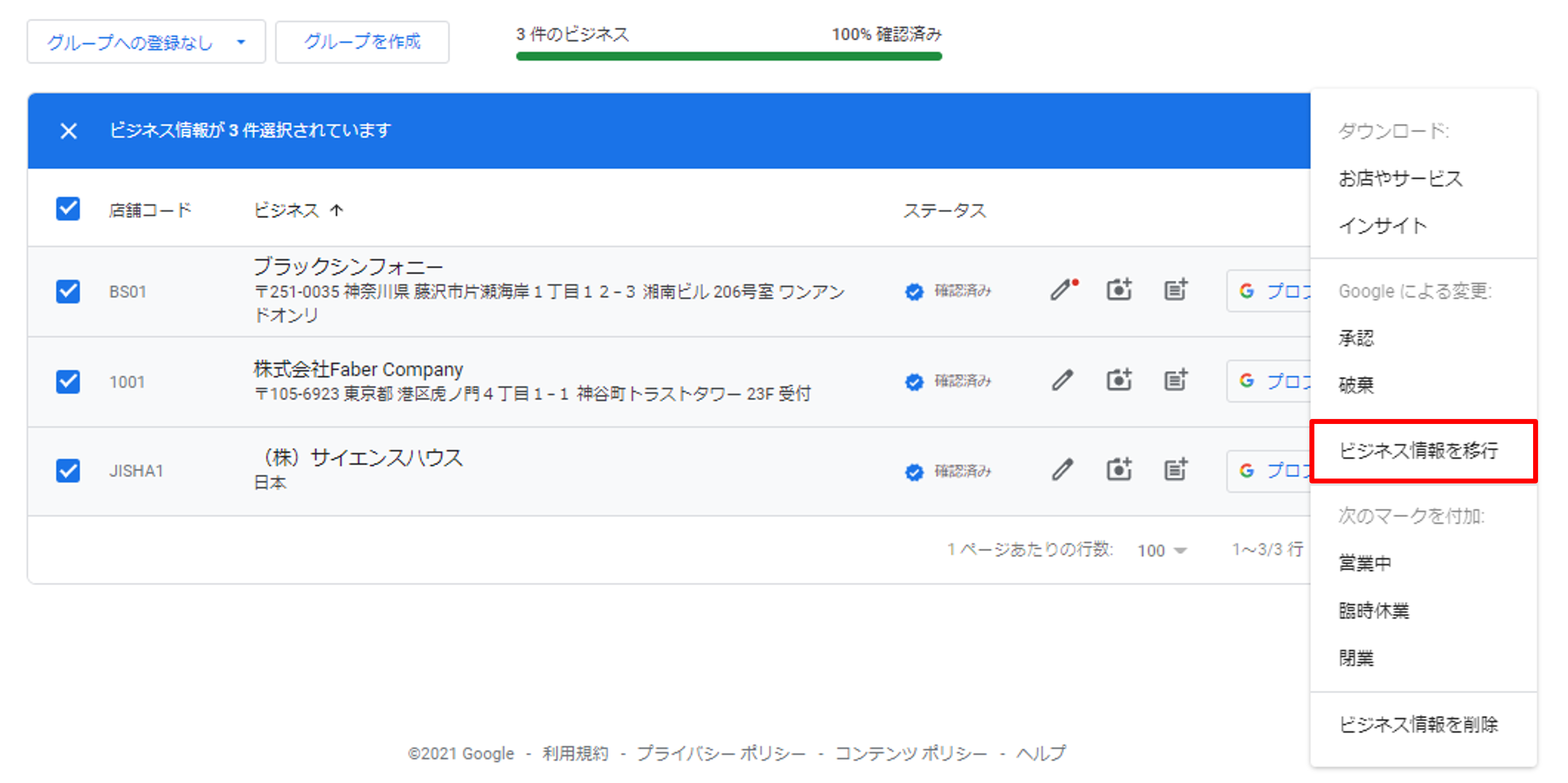Click the edit pencil icon for サイエンスハウス
The image size is (1568, 783).
pos(1062,470)
